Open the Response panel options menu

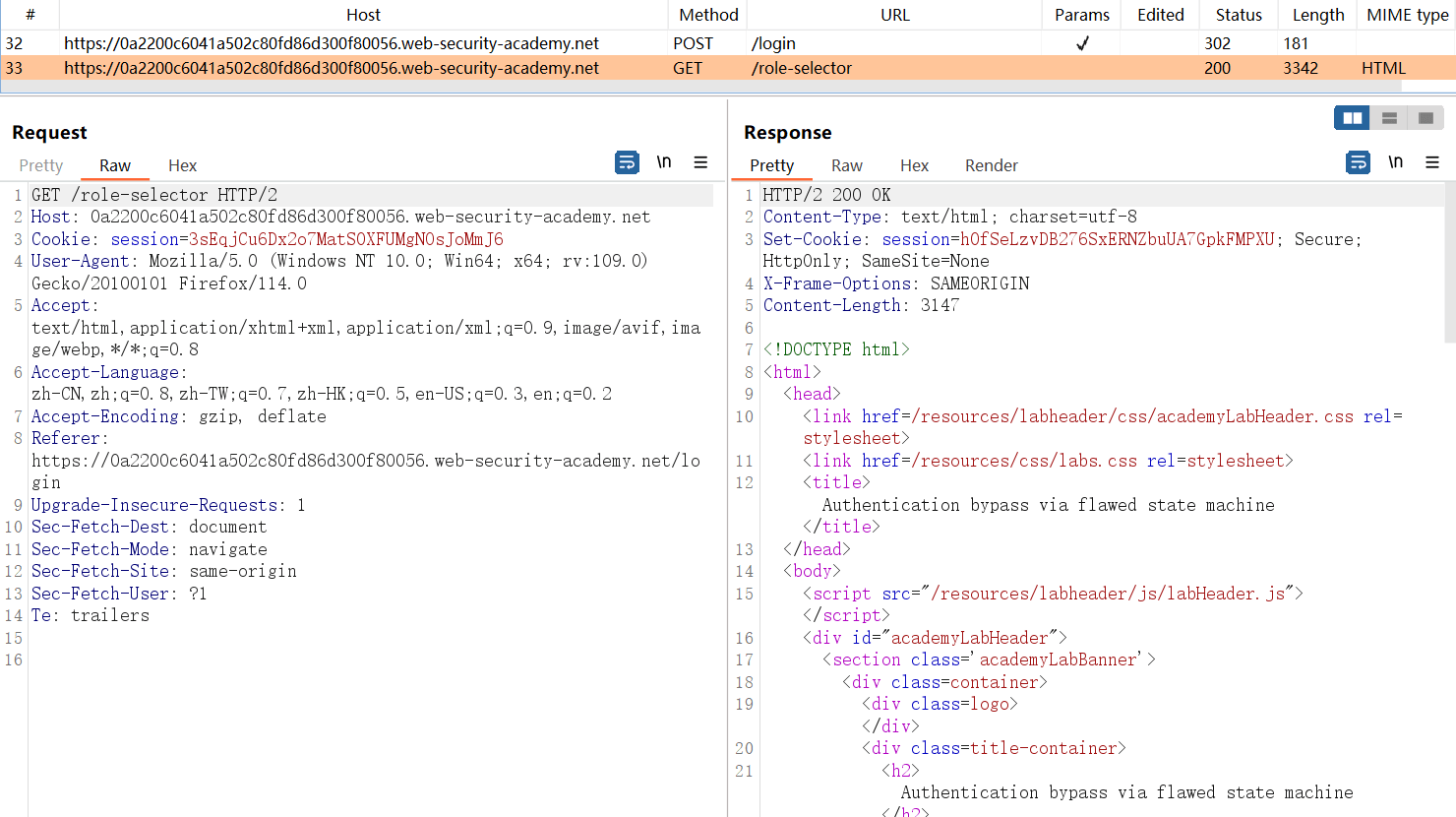coord(1432,162)
